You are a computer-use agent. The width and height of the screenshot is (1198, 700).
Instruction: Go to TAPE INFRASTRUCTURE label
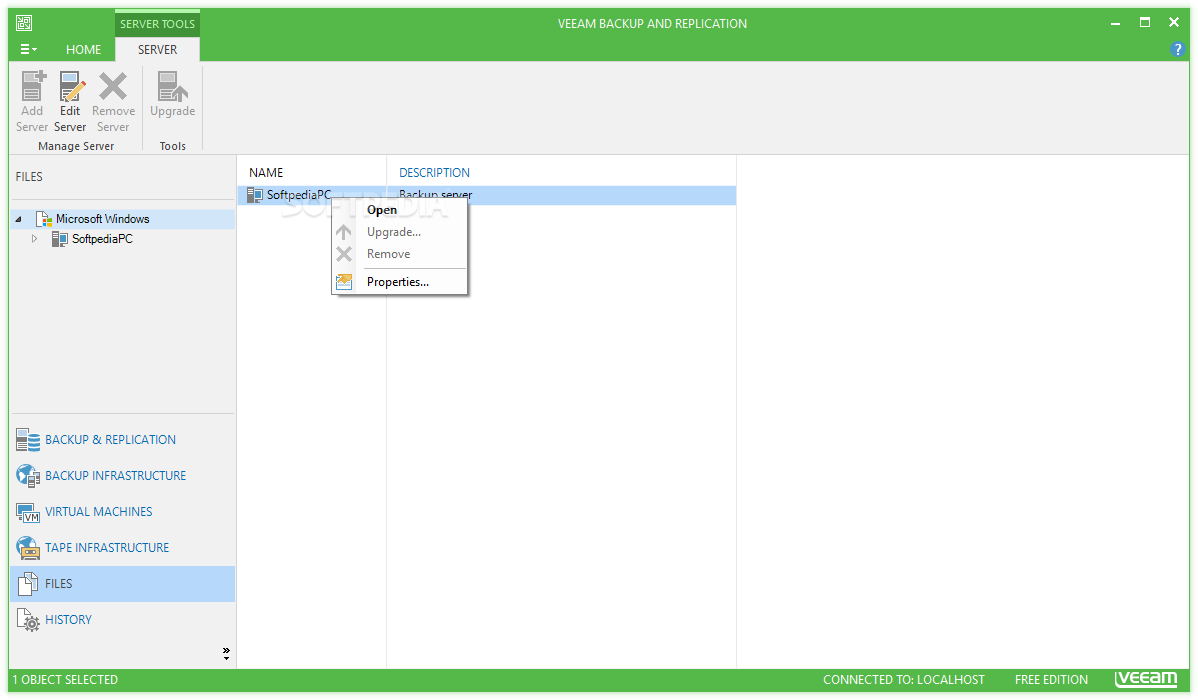[x=107, y=548]
